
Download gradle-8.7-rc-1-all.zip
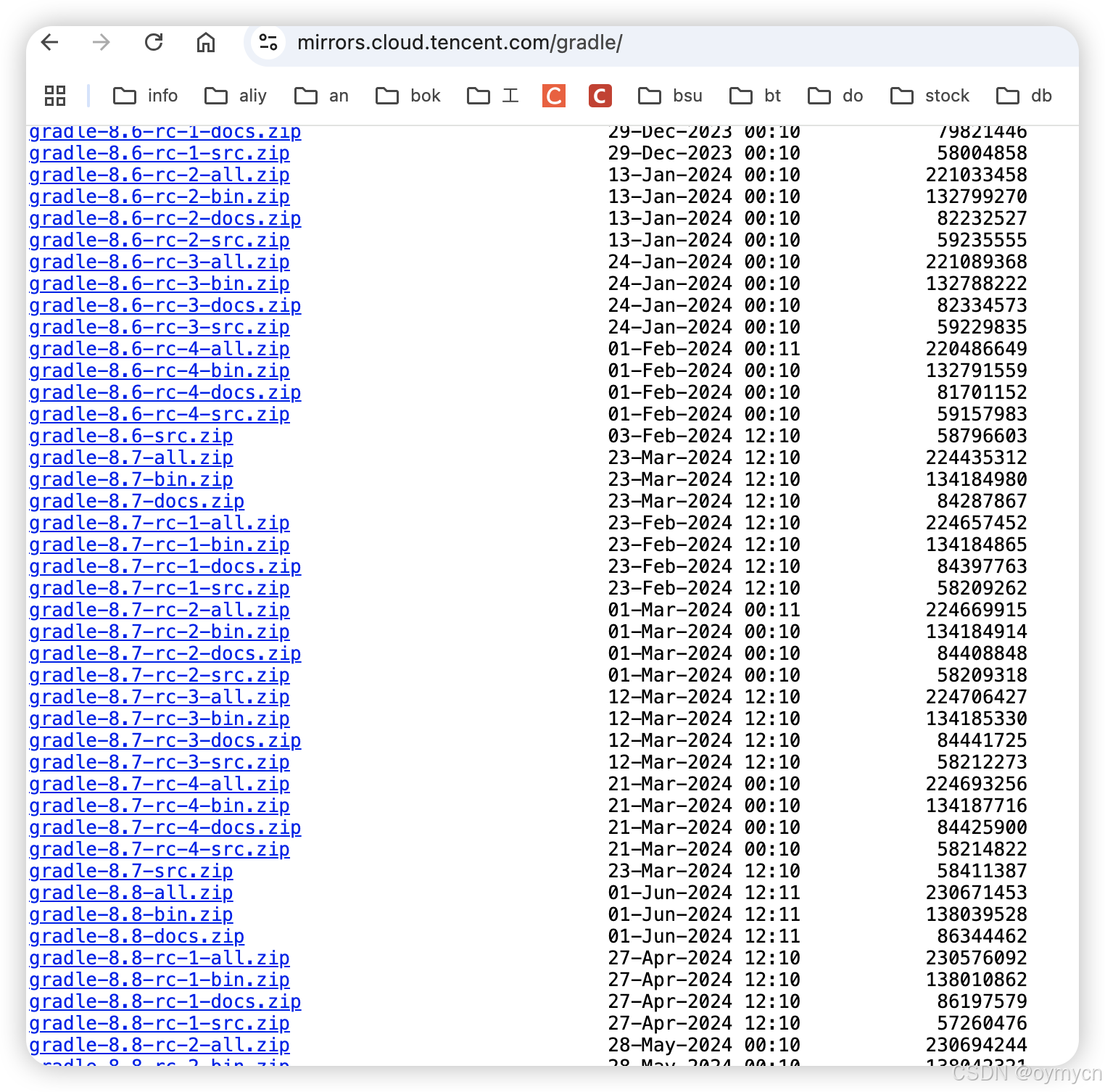coord(160,523)
